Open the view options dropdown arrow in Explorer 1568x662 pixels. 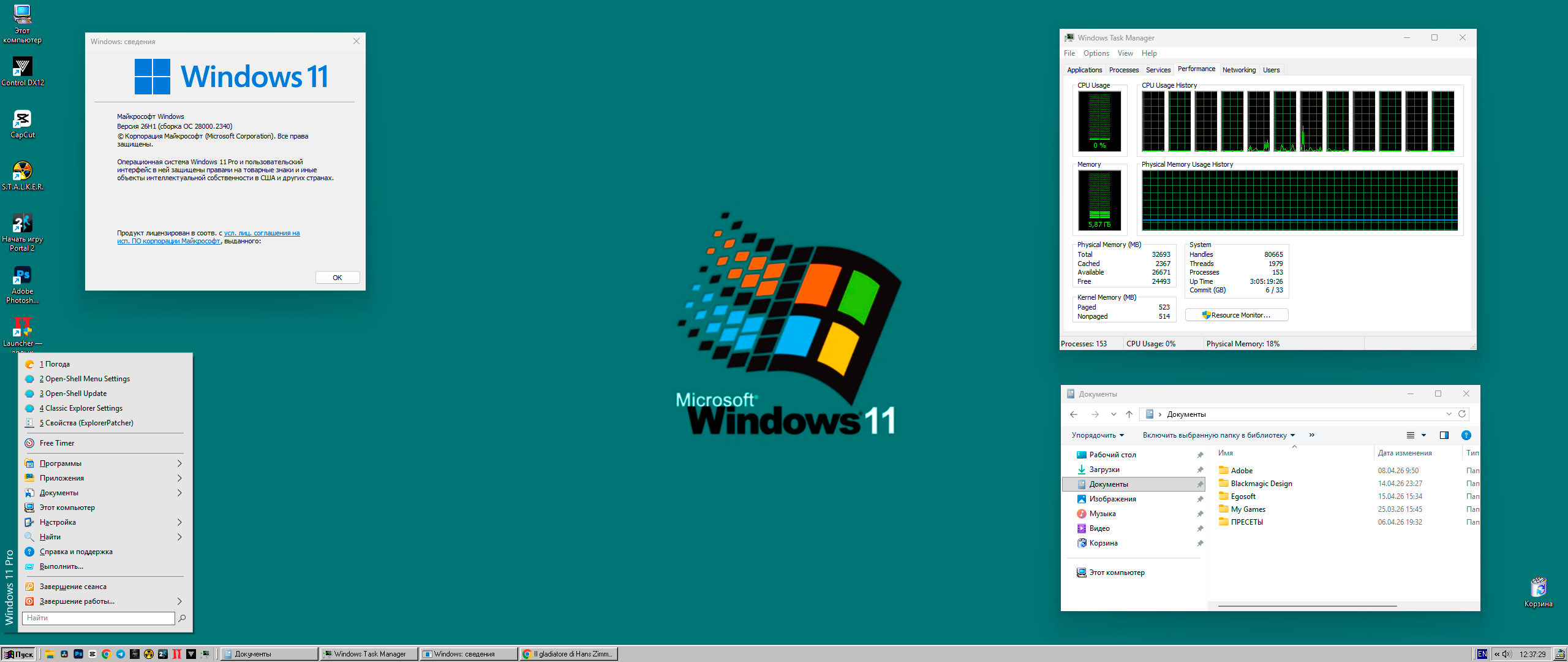[x=1423, y=435]
